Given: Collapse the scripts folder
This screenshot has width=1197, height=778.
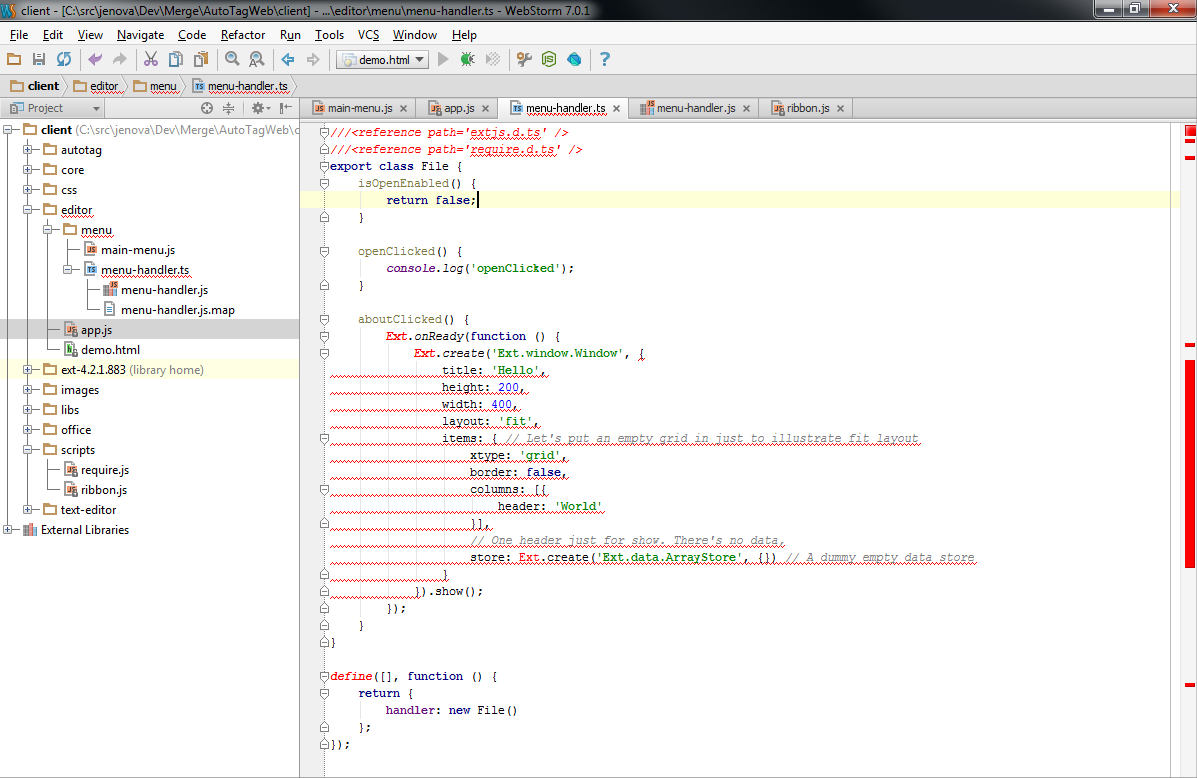Looking at the screenshot, I should pyautogui.click(x=27, y=449).
